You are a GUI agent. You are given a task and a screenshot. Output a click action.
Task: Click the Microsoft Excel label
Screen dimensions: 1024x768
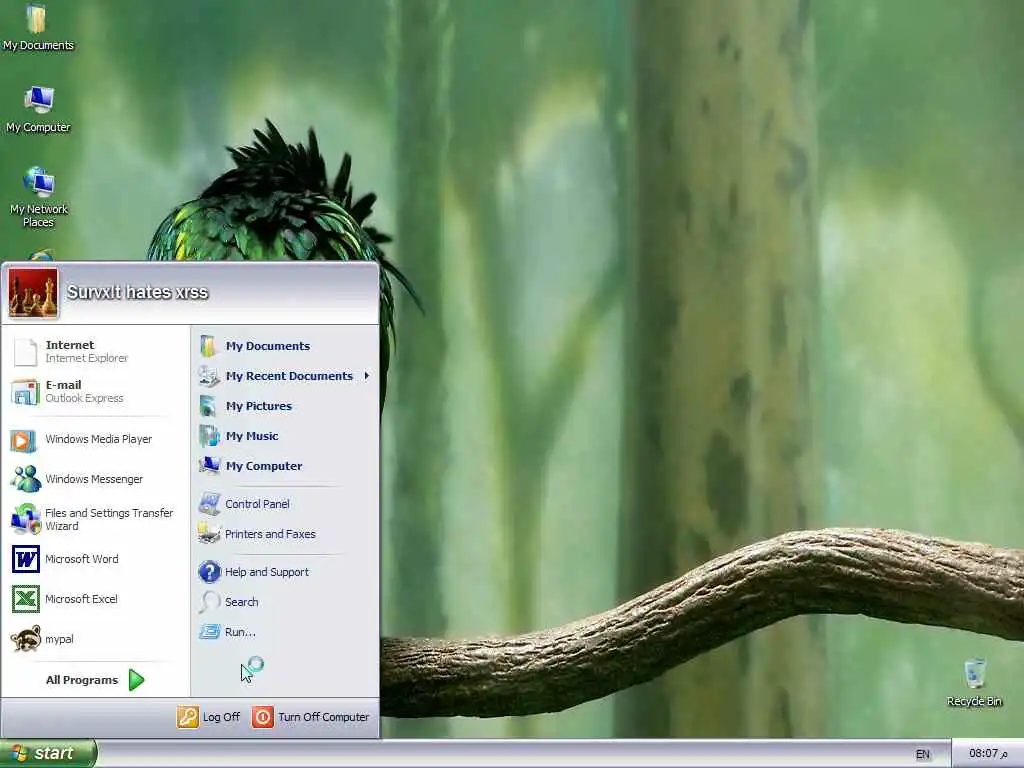81,599
